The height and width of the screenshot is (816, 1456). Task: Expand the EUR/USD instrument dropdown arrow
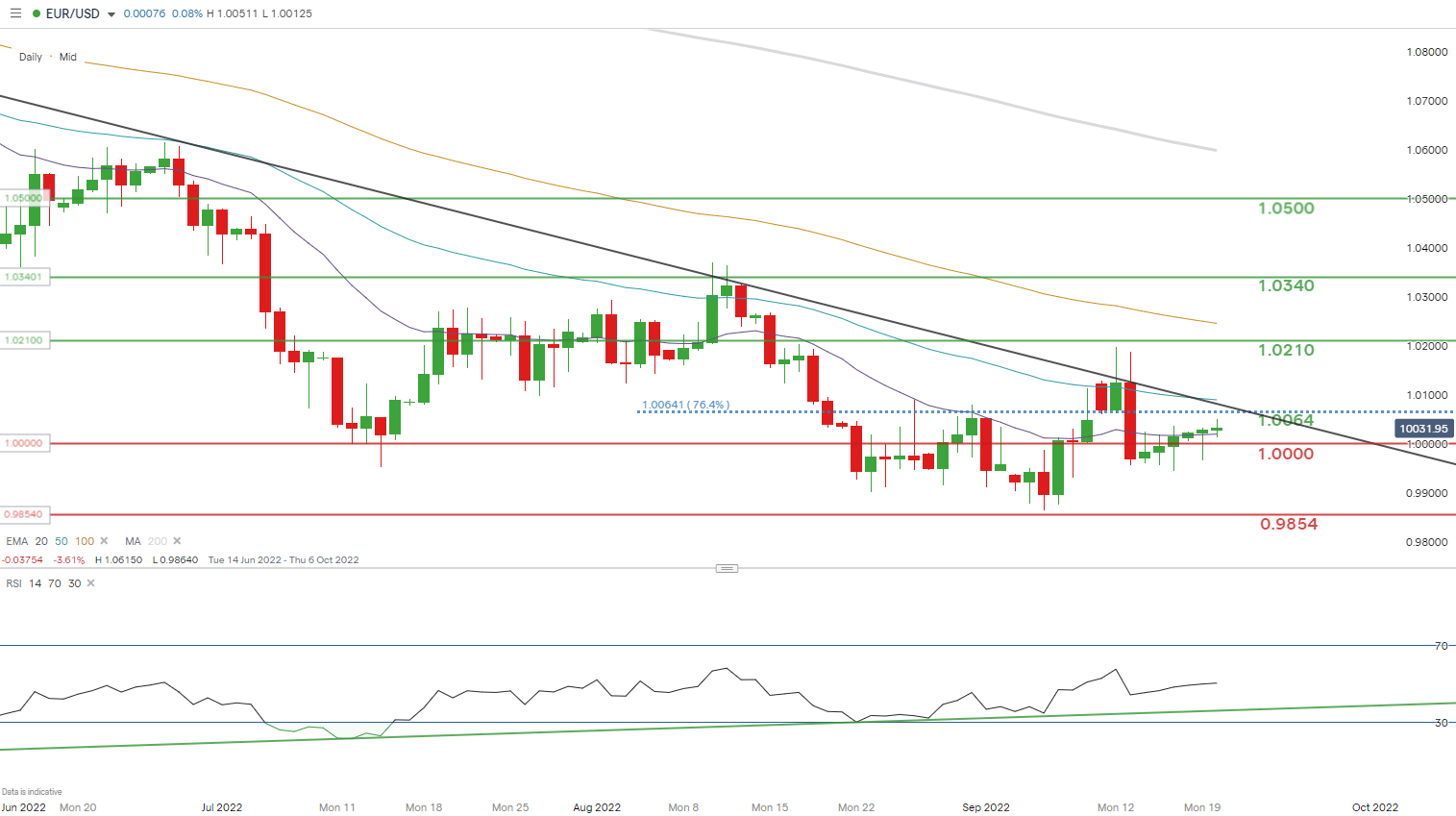tap(111, 14)
